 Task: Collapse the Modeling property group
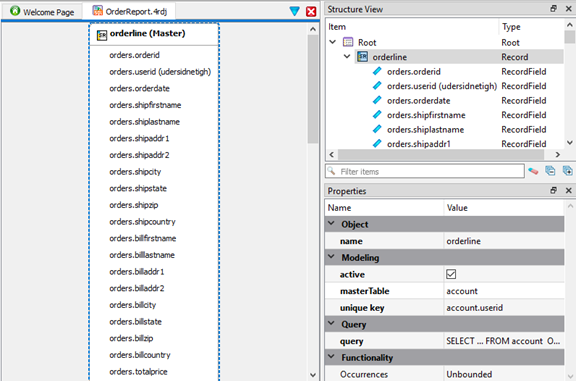331,257
